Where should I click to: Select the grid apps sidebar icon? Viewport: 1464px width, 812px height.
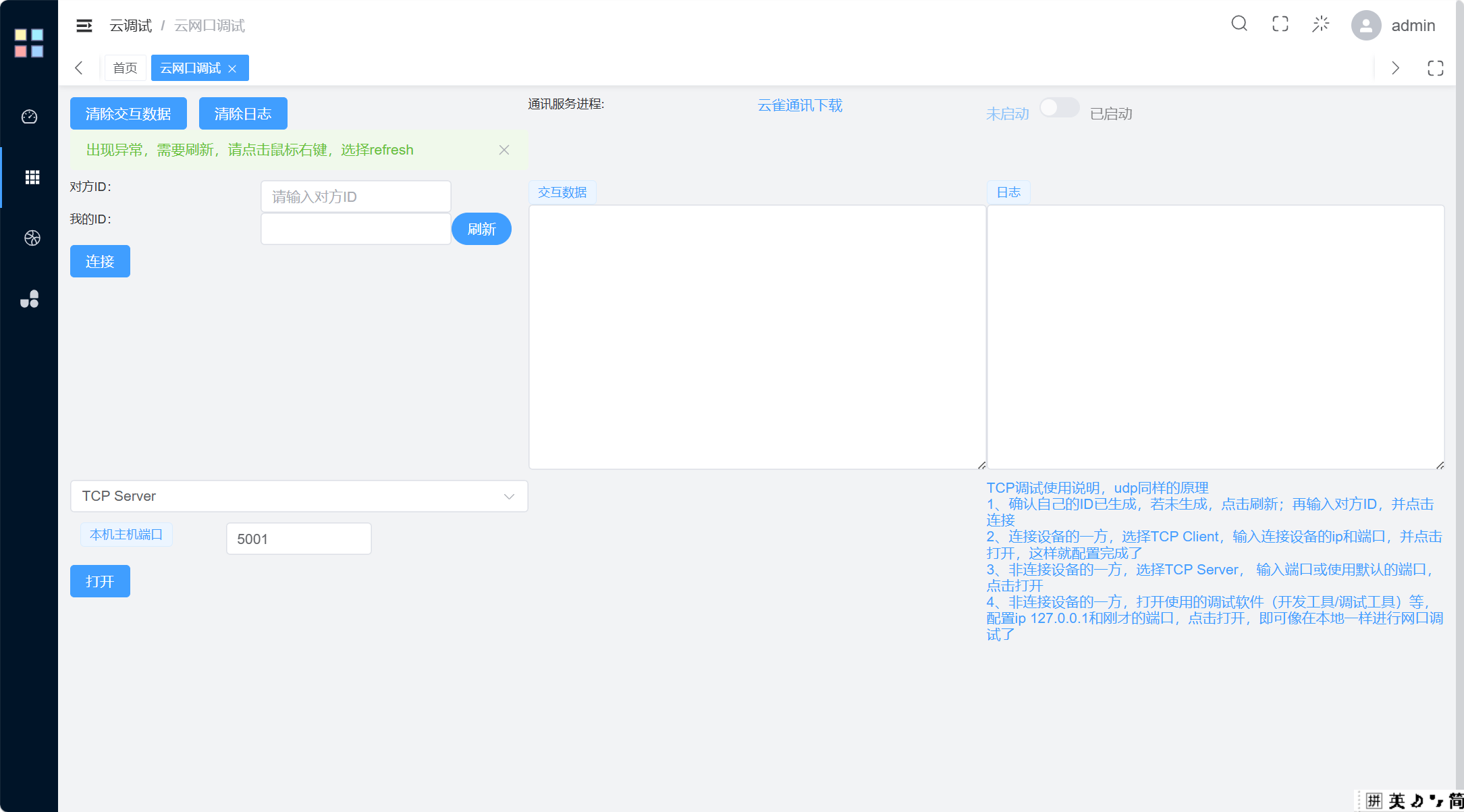32,178
